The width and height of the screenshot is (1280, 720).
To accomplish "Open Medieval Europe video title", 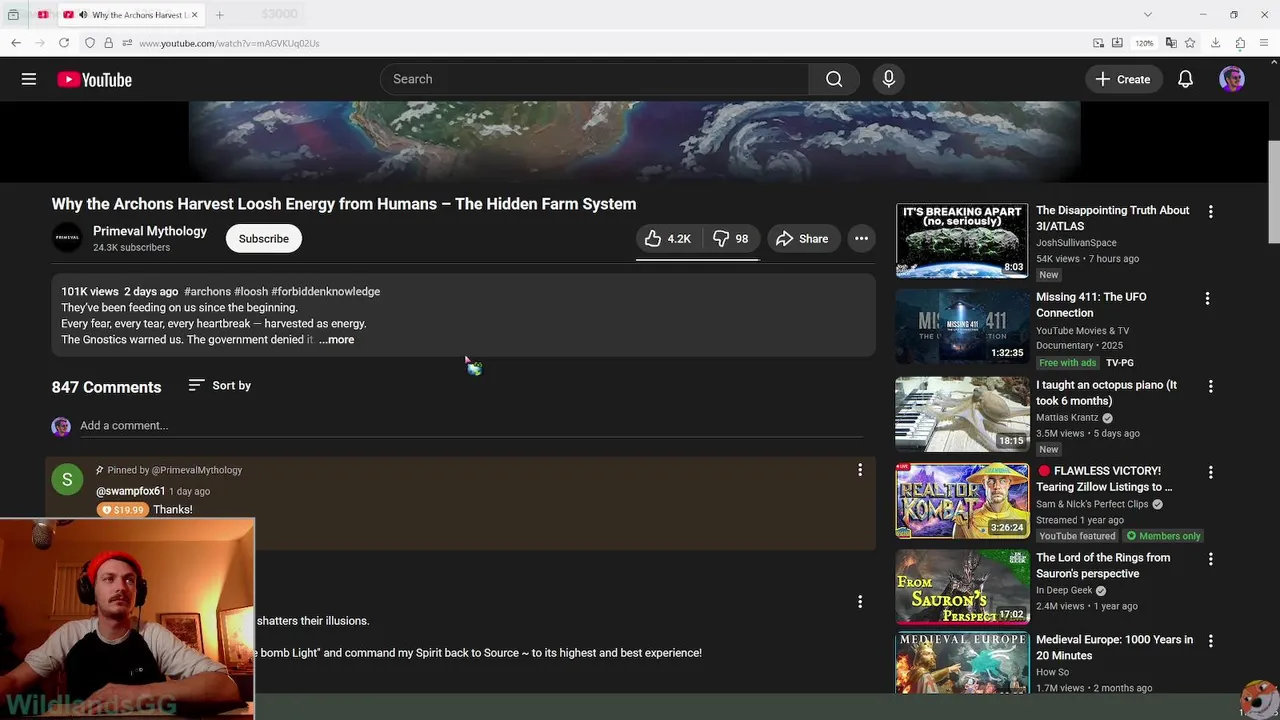I will (1114, 648).
